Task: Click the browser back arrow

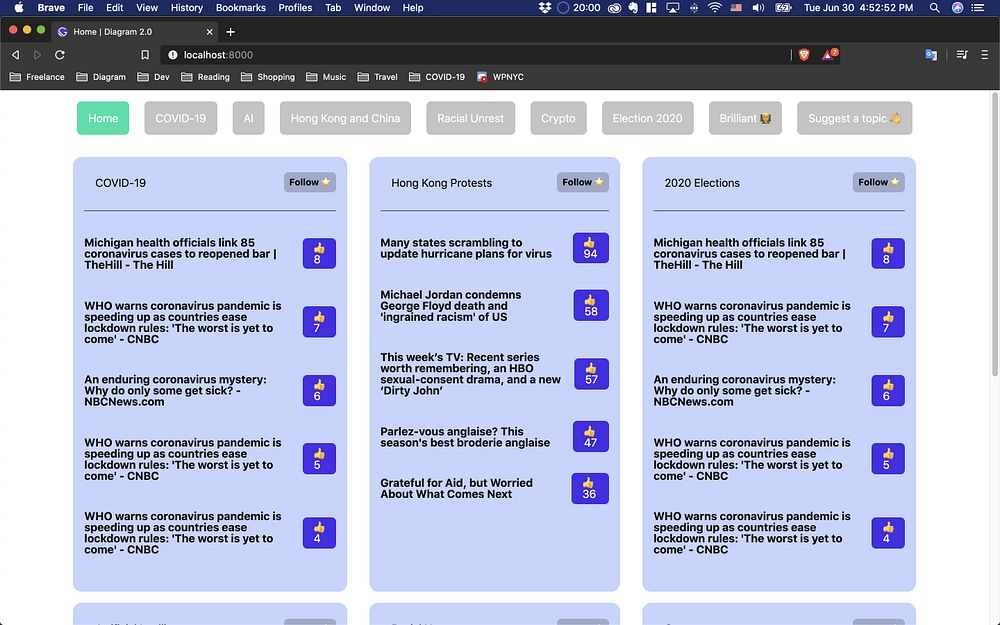Action: (x=15, y=55)
